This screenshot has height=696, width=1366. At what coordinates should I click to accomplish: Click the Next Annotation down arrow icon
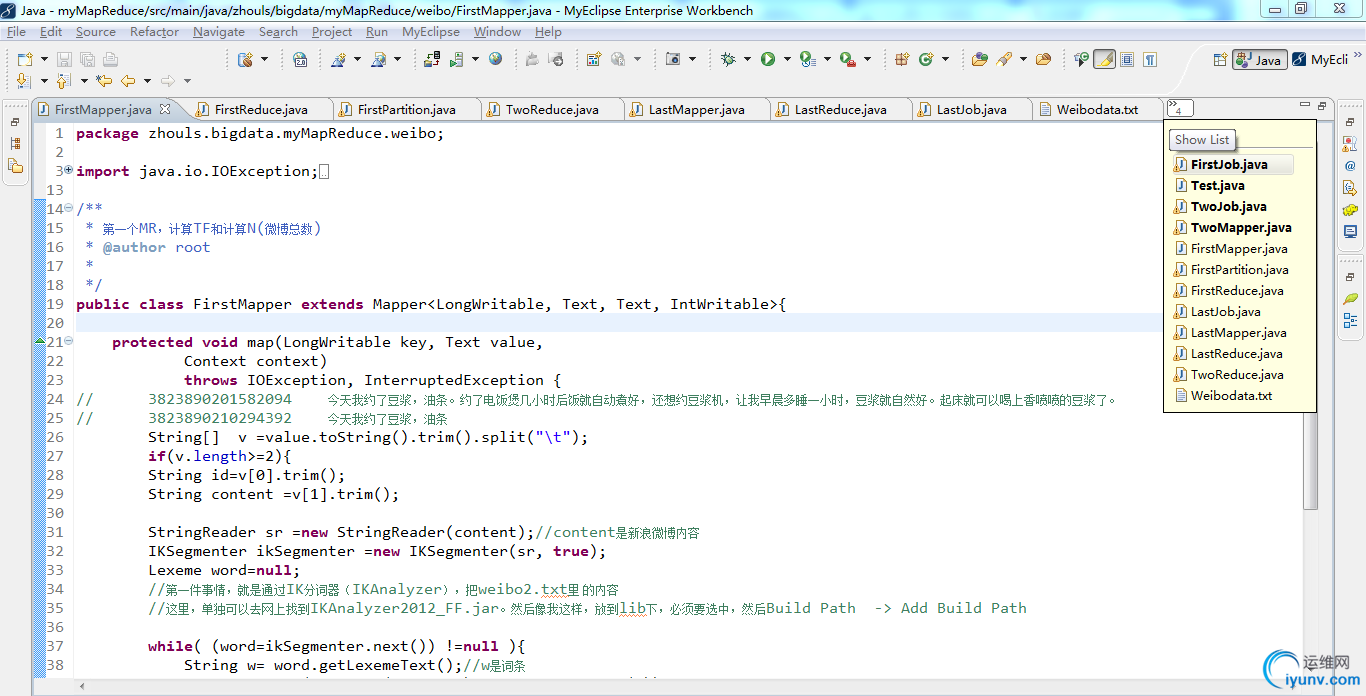tap(24, 81)
